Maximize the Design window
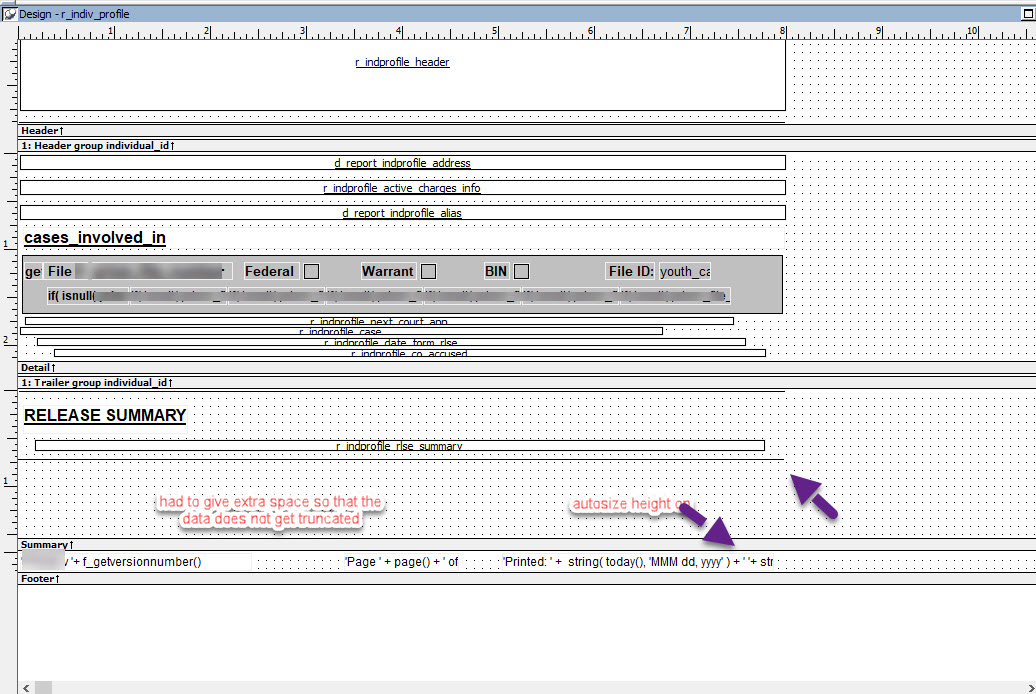The width and height of the screenshot is (1036, 694). (1028, 14)
